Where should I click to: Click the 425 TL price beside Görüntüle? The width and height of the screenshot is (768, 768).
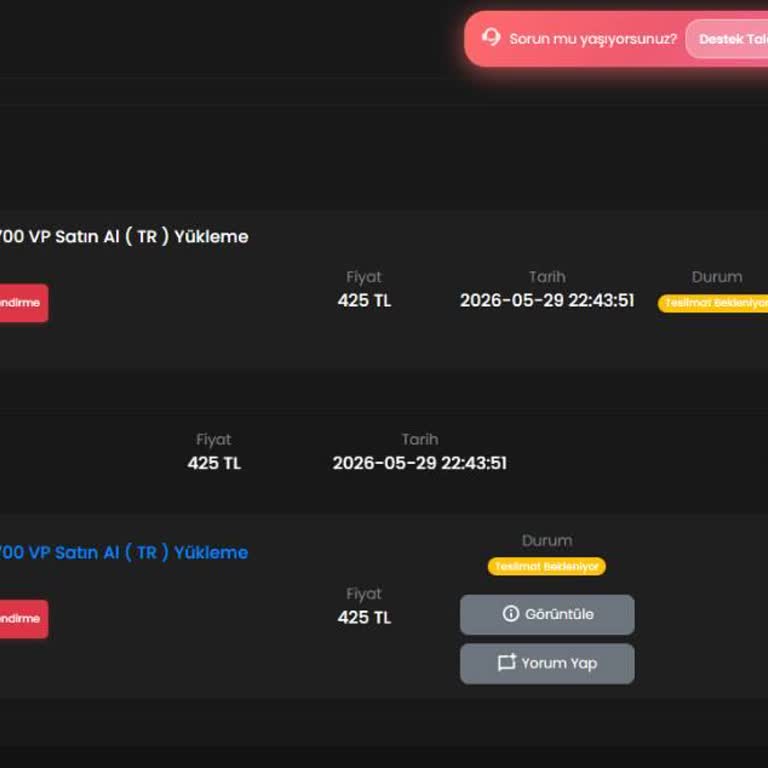point(364,617)
